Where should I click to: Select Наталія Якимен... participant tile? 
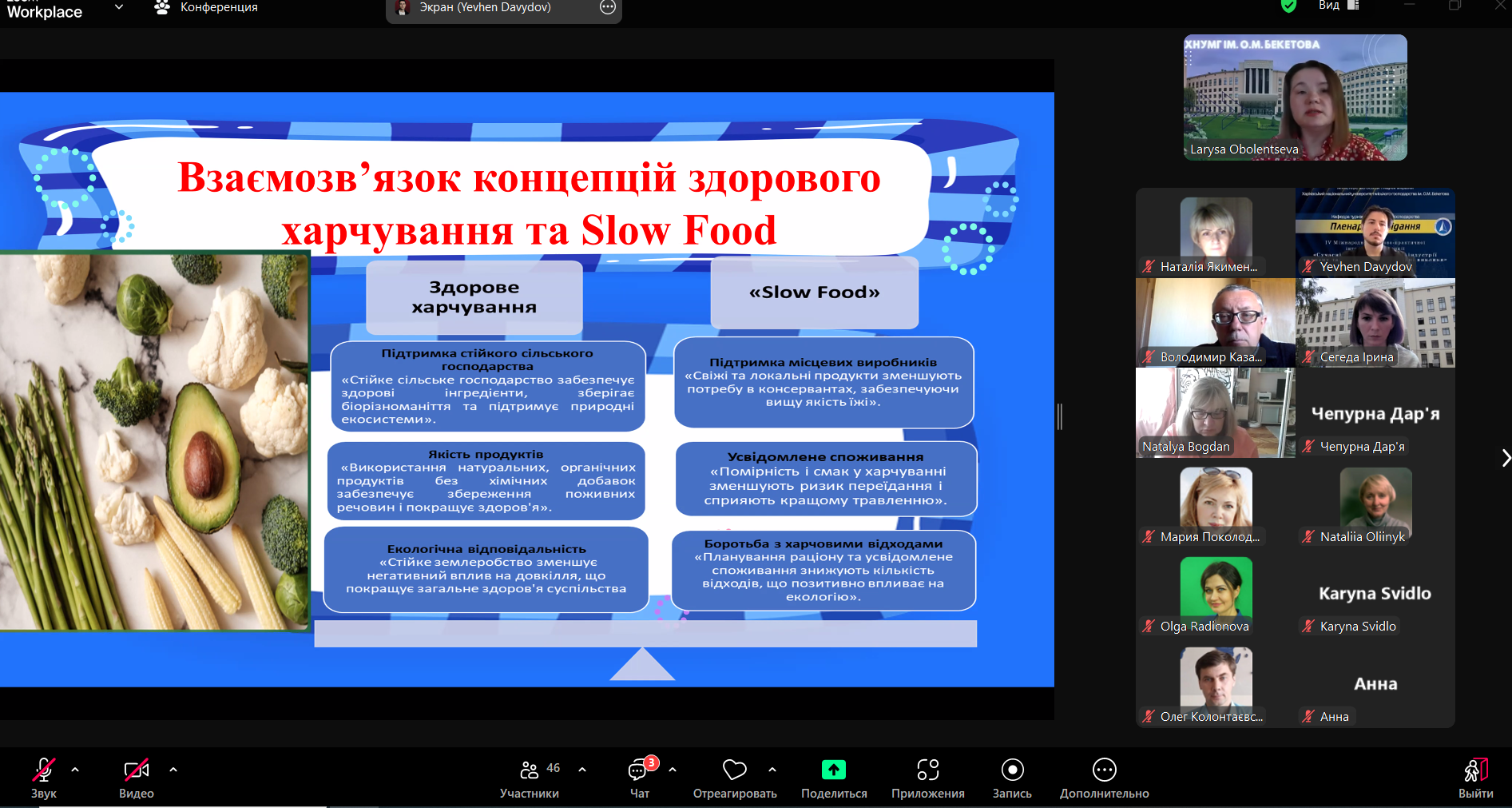(1216, 233)
